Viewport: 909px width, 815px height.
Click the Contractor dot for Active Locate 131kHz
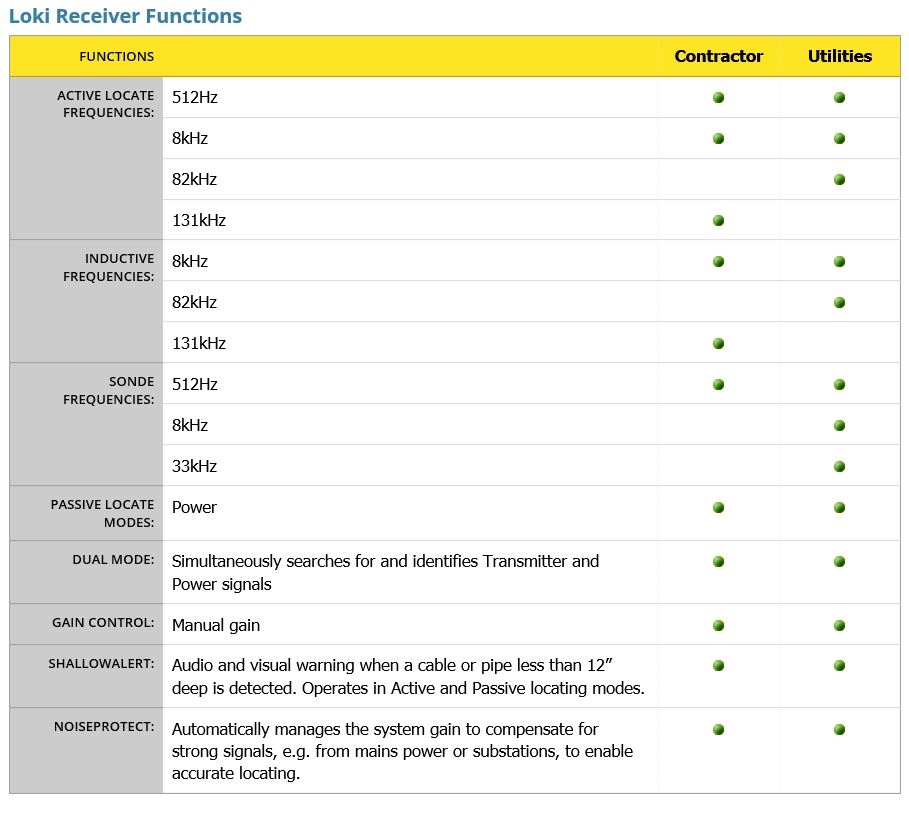(x=718, y=220)
